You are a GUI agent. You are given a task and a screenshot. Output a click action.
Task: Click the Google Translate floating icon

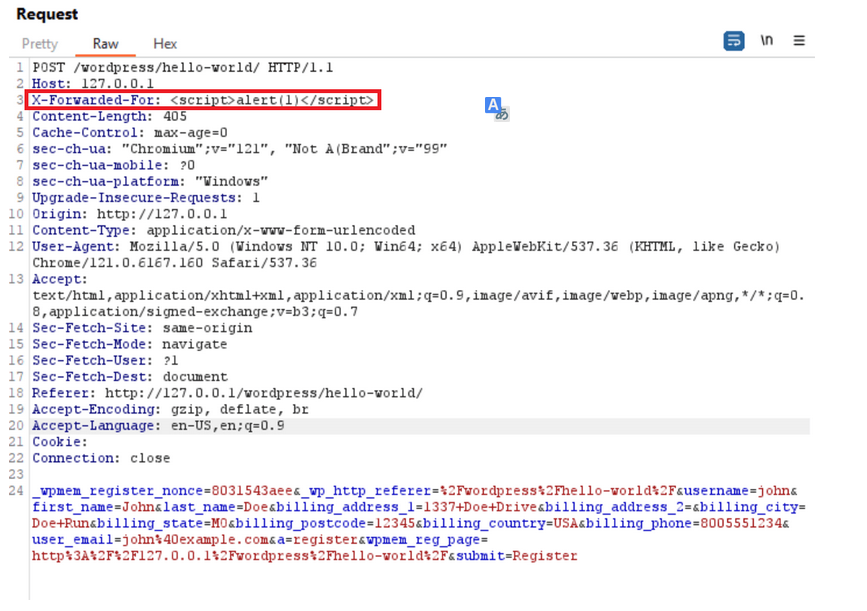[497, 108]
